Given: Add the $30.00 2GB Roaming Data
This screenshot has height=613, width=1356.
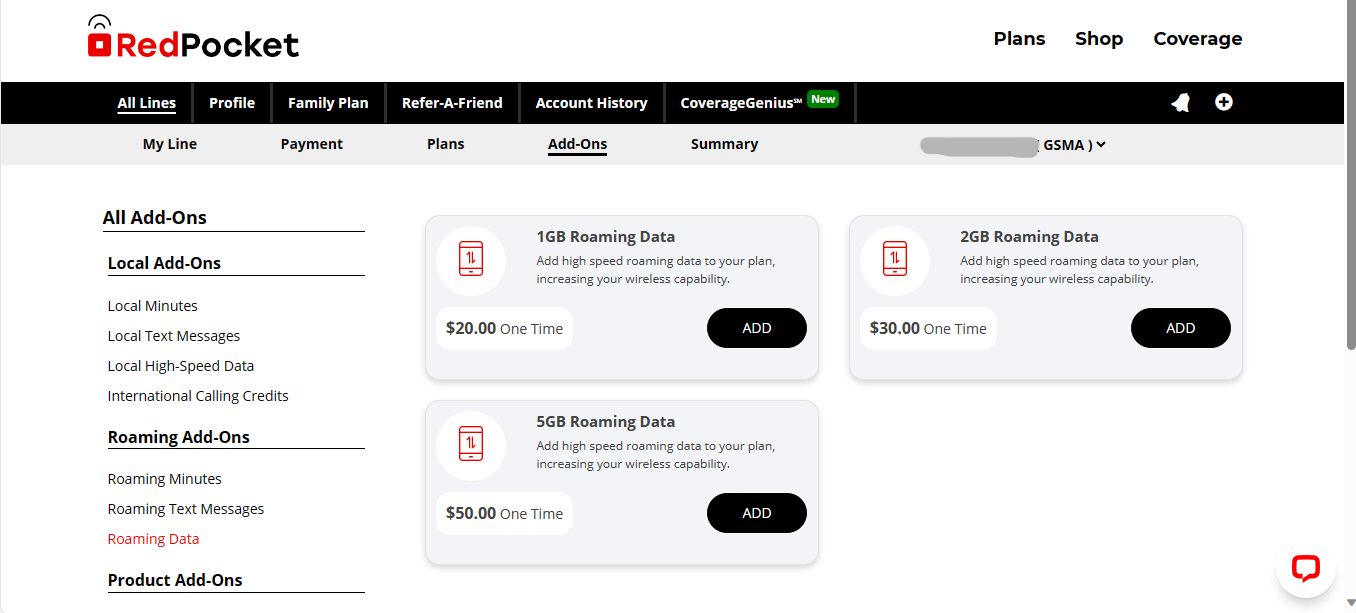Looking at the screenshot, I should coord(1180,328).
